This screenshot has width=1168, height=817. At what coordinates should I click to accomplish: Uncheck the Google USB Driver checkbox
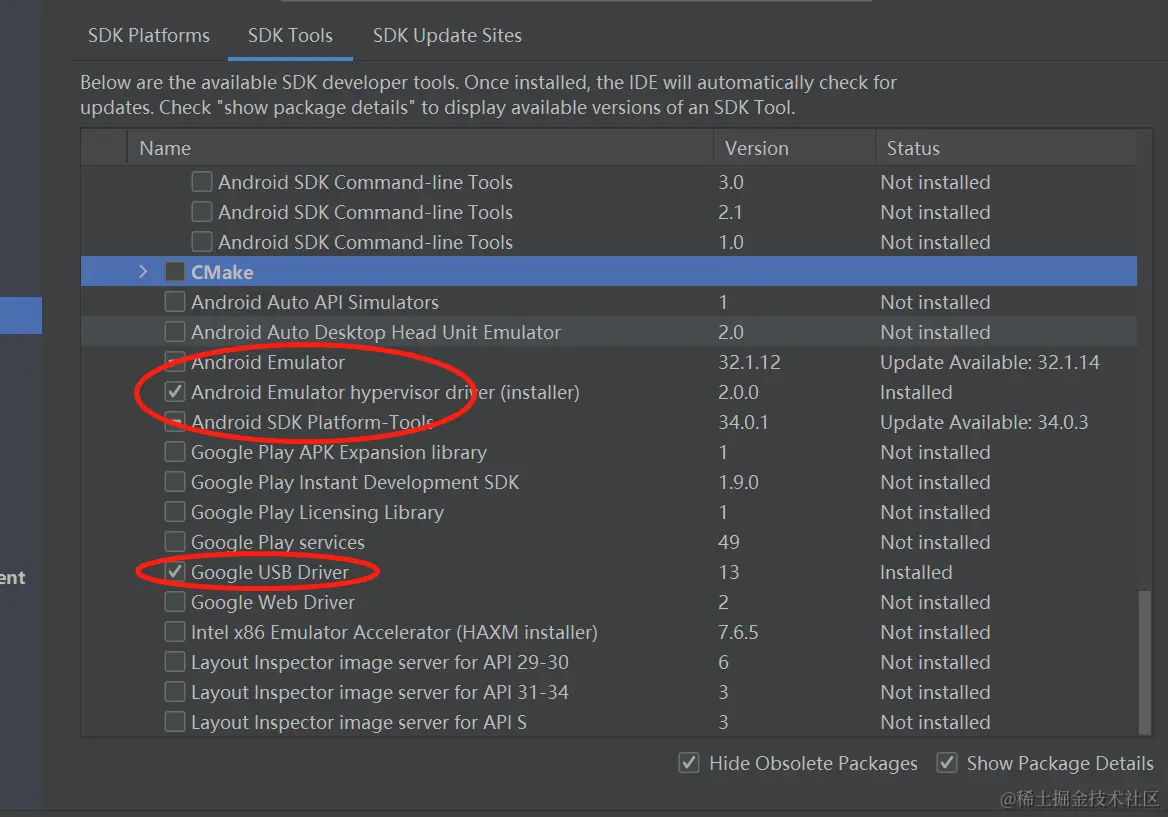175,572
